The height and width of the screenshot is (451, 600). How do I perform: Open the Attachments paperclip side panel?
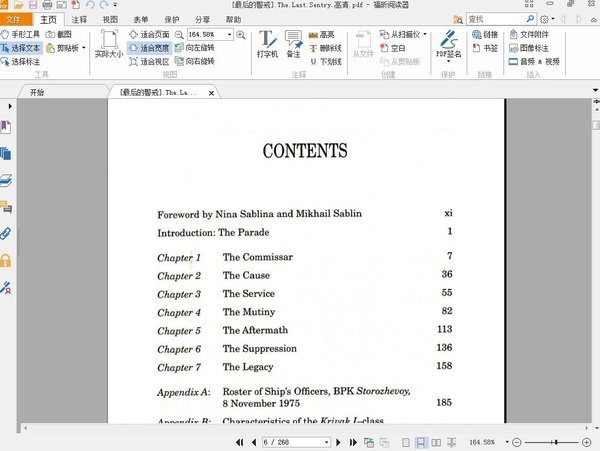pyautogui.click(x=6, y=233)
